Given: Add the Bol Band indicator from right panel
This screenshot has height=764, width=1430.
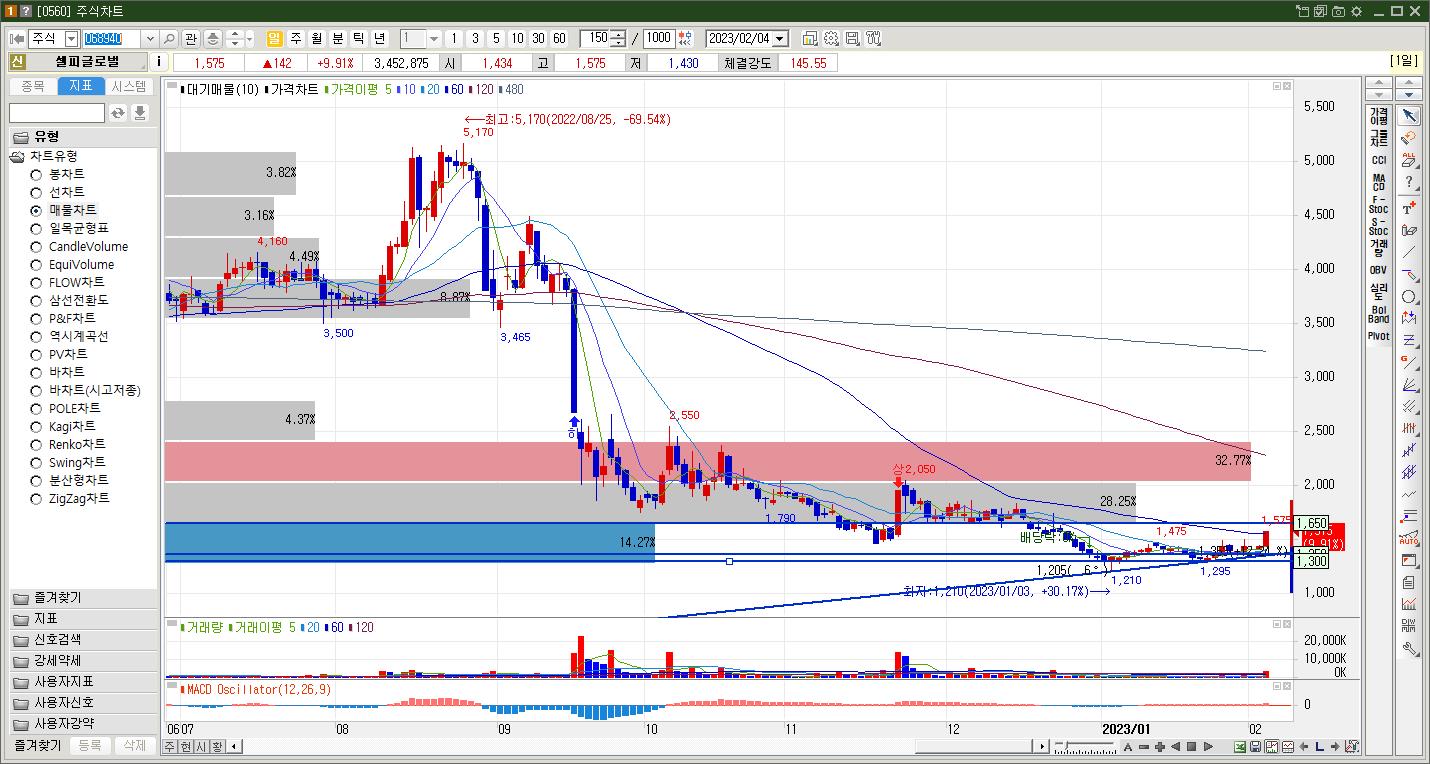Looking at the screenshot, I should pyautogui.click(x=1379, y=314).
